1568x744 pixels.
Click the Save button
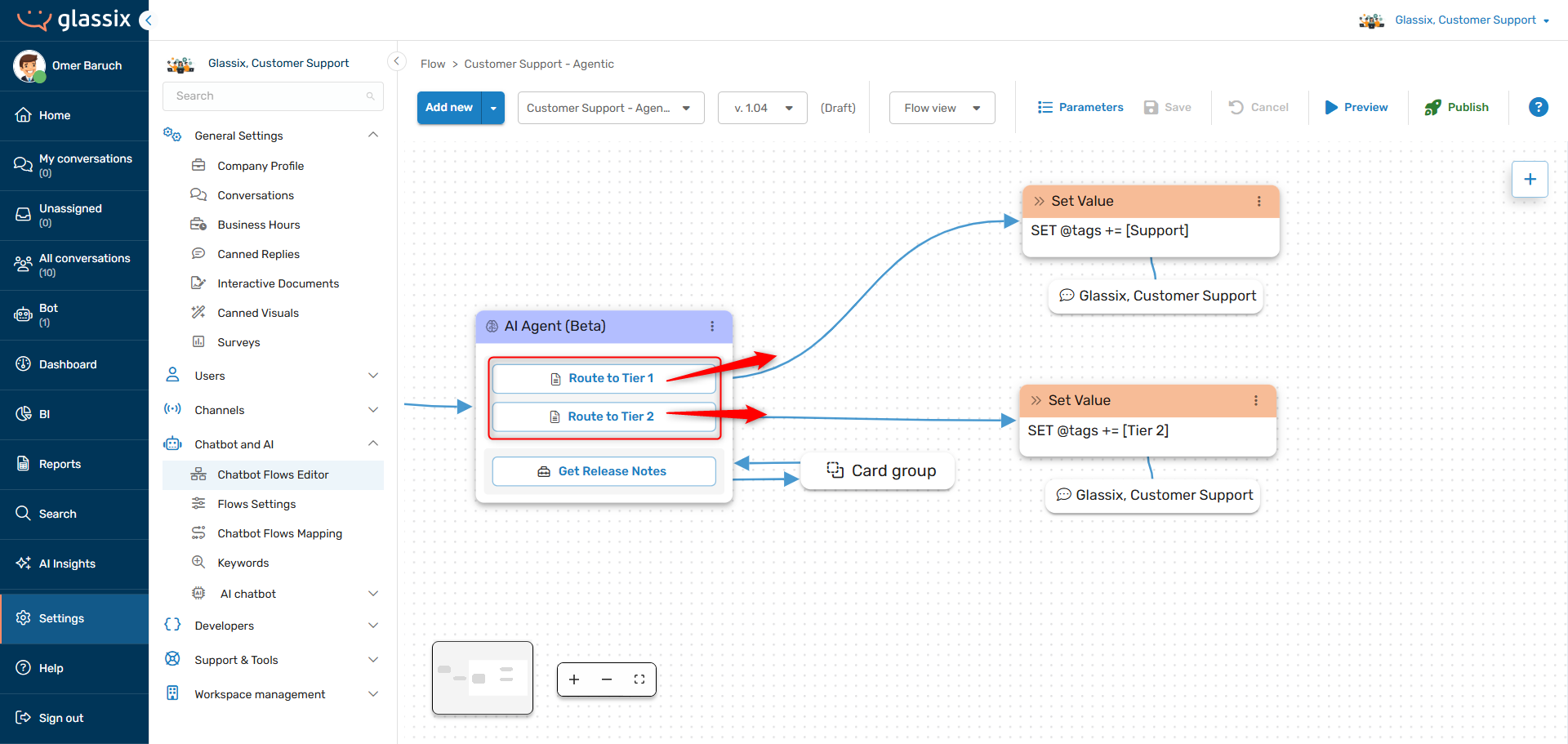pyautogui.click(x=1167, y=107)
